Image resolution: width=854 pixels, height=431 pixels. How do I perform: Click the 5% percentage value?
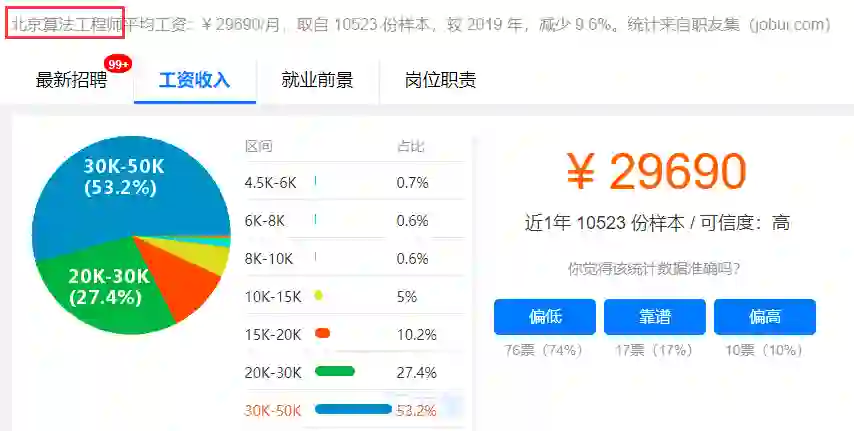tap(407, 297)
